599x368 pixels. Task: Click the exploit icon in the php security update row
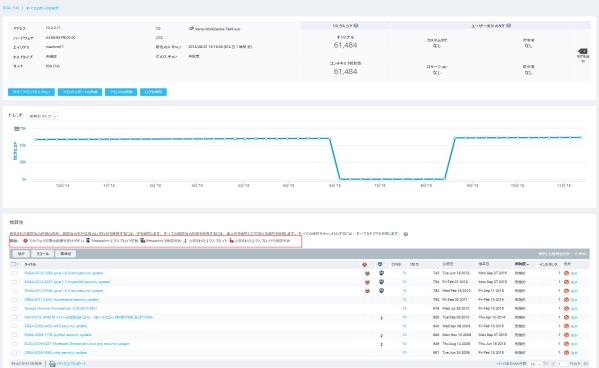(x=381, y=344)
